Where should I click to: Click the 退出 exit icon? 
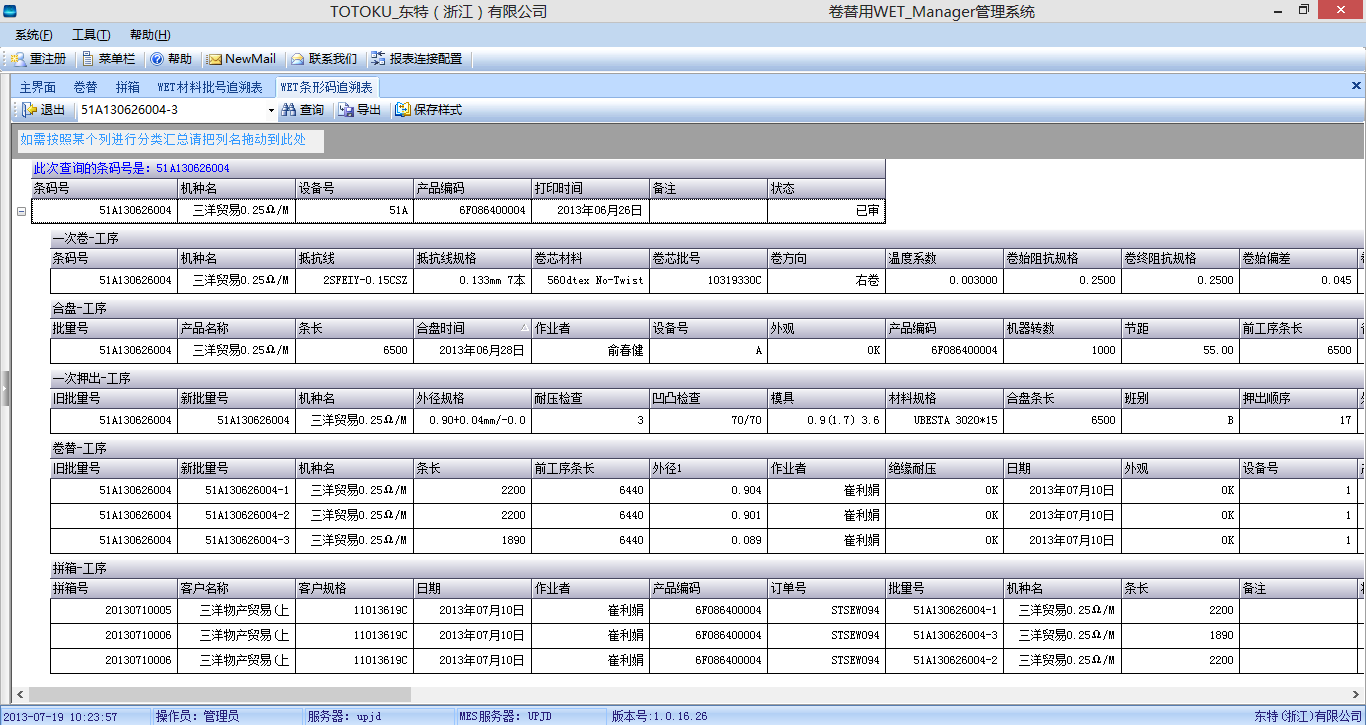point(29,110)
